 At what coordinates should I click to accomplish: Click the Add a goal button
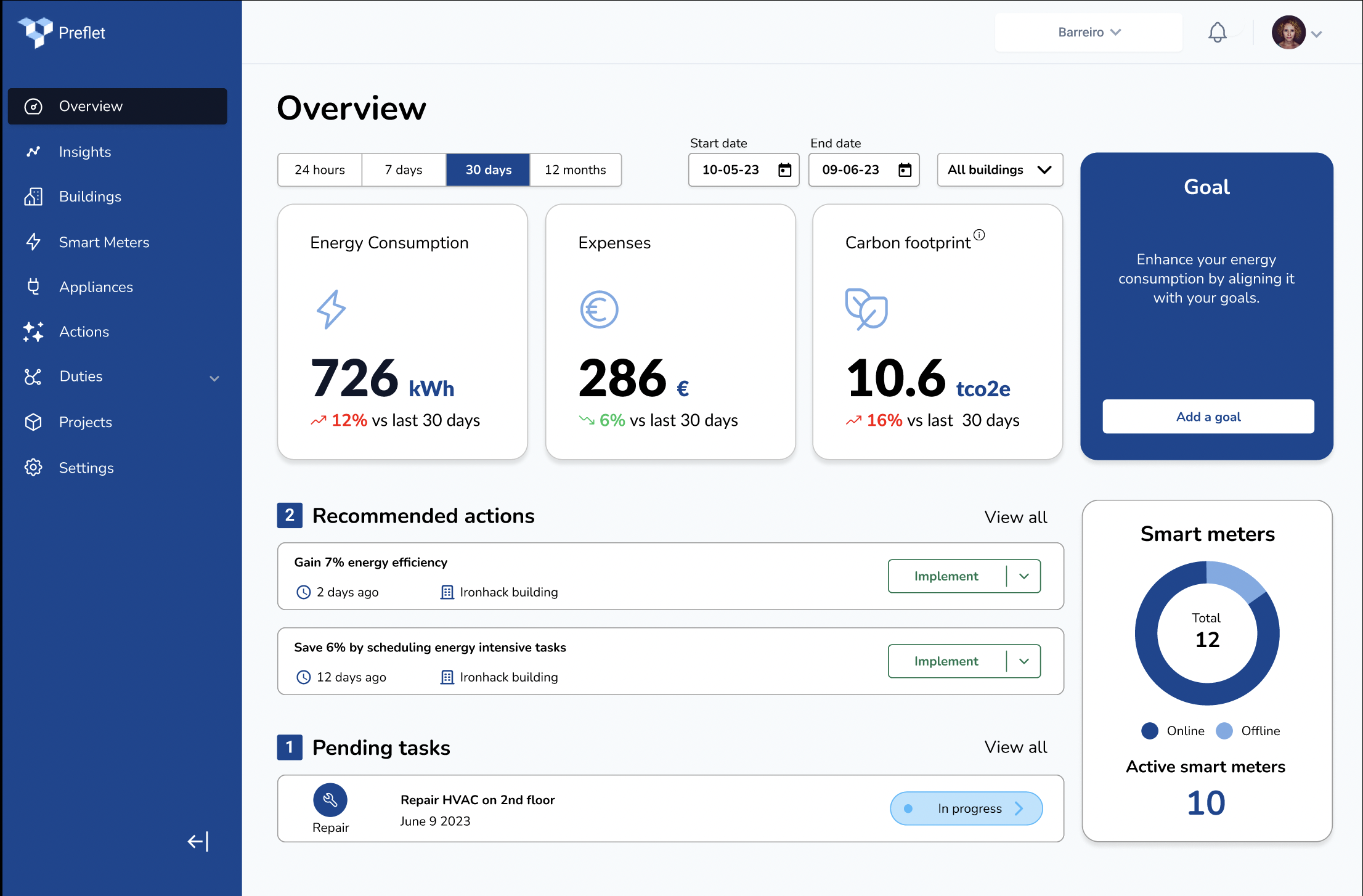[1208, 417]
